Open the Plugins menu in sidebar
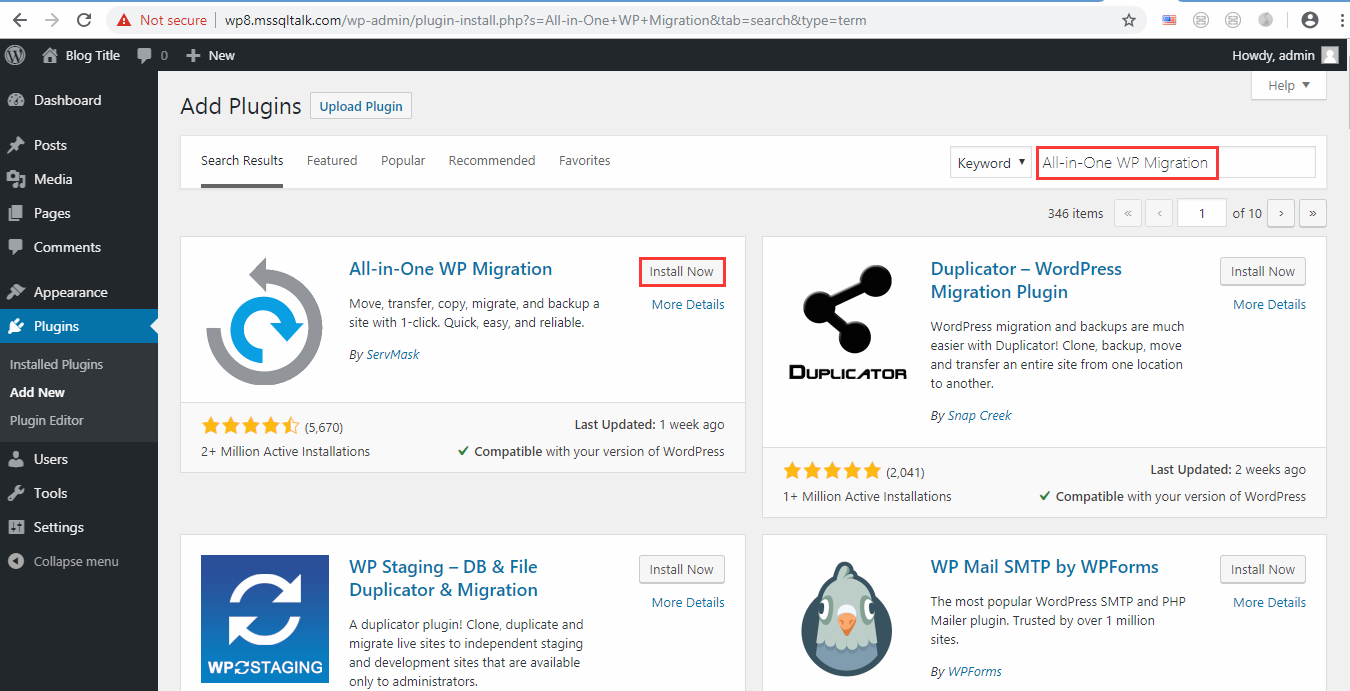1350x691 pixels. tap(79, 326)
